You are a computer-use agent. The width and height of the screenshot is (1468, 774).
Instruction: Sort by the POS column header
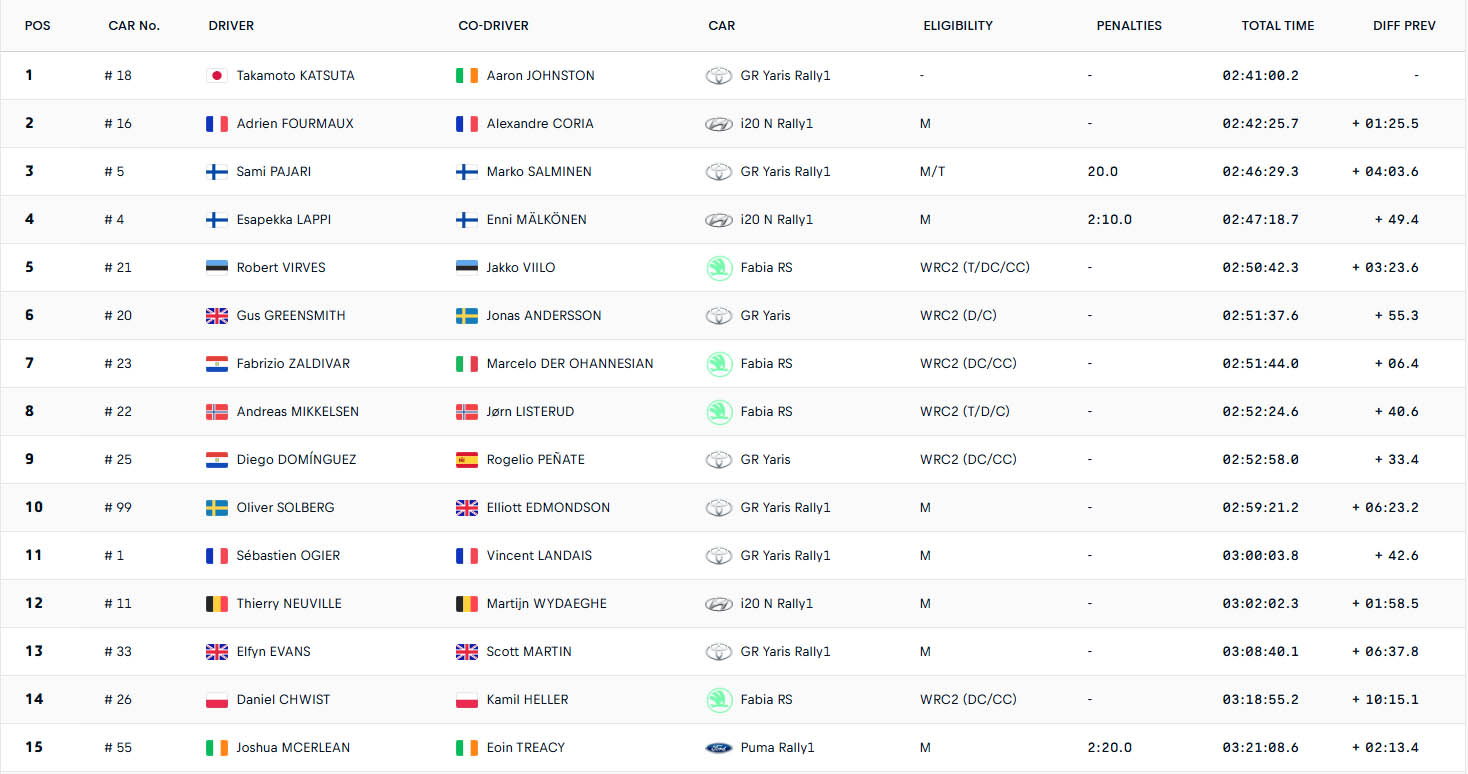[x=37, y=26]
